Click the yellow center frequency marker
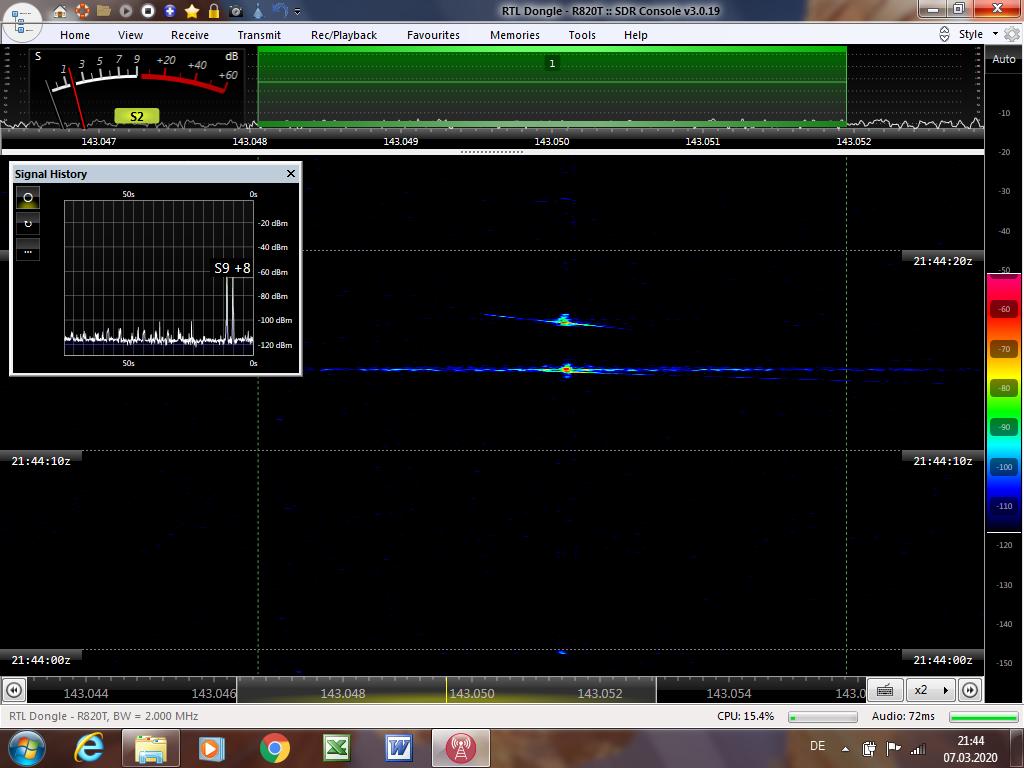The height and width of the screenshot is (768, 1024). tap(447, 690)
